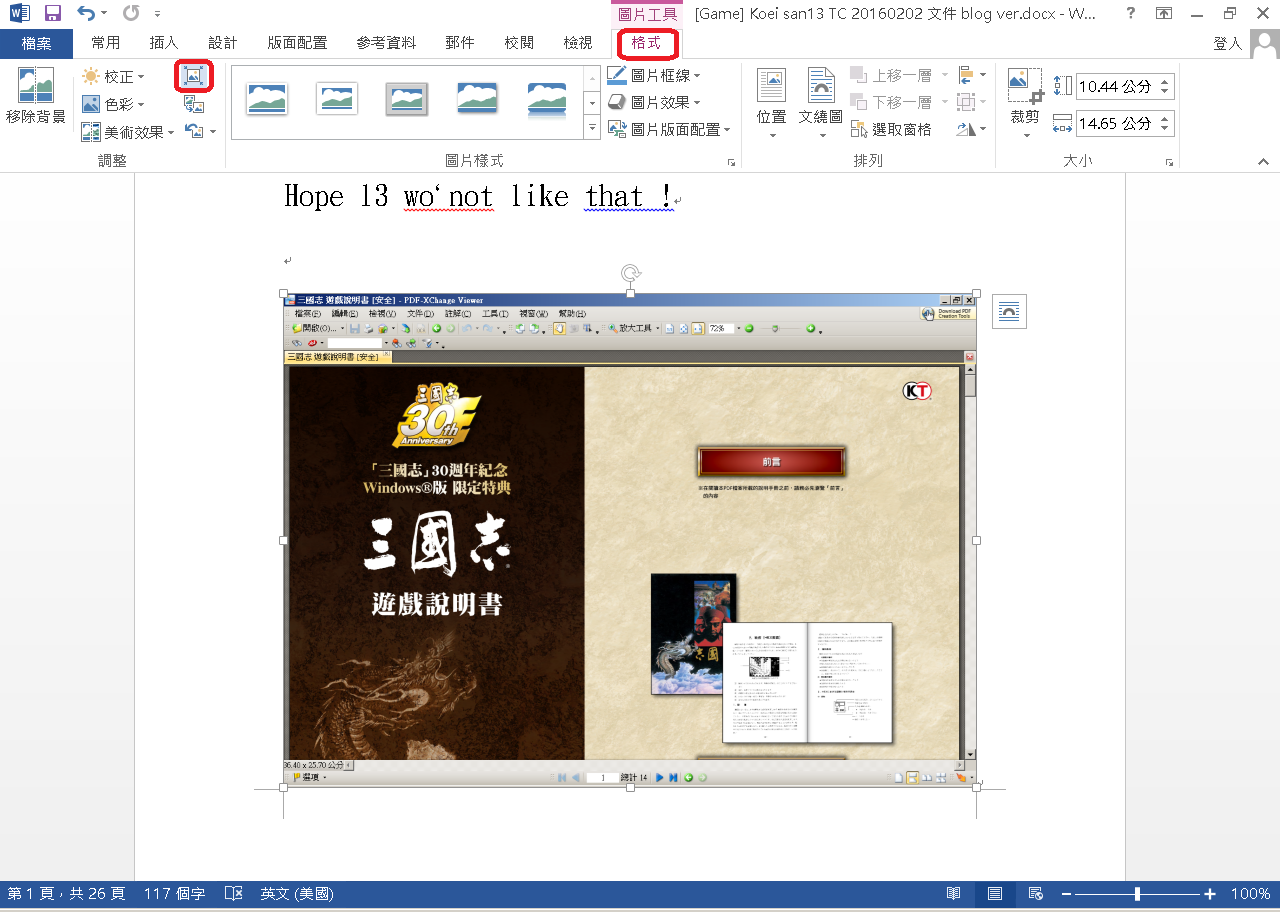The height and width of the screenshot is (912, 1280).
Task: Switch to the 校閱 (Review) tab
Action: [x=519, y=43]
